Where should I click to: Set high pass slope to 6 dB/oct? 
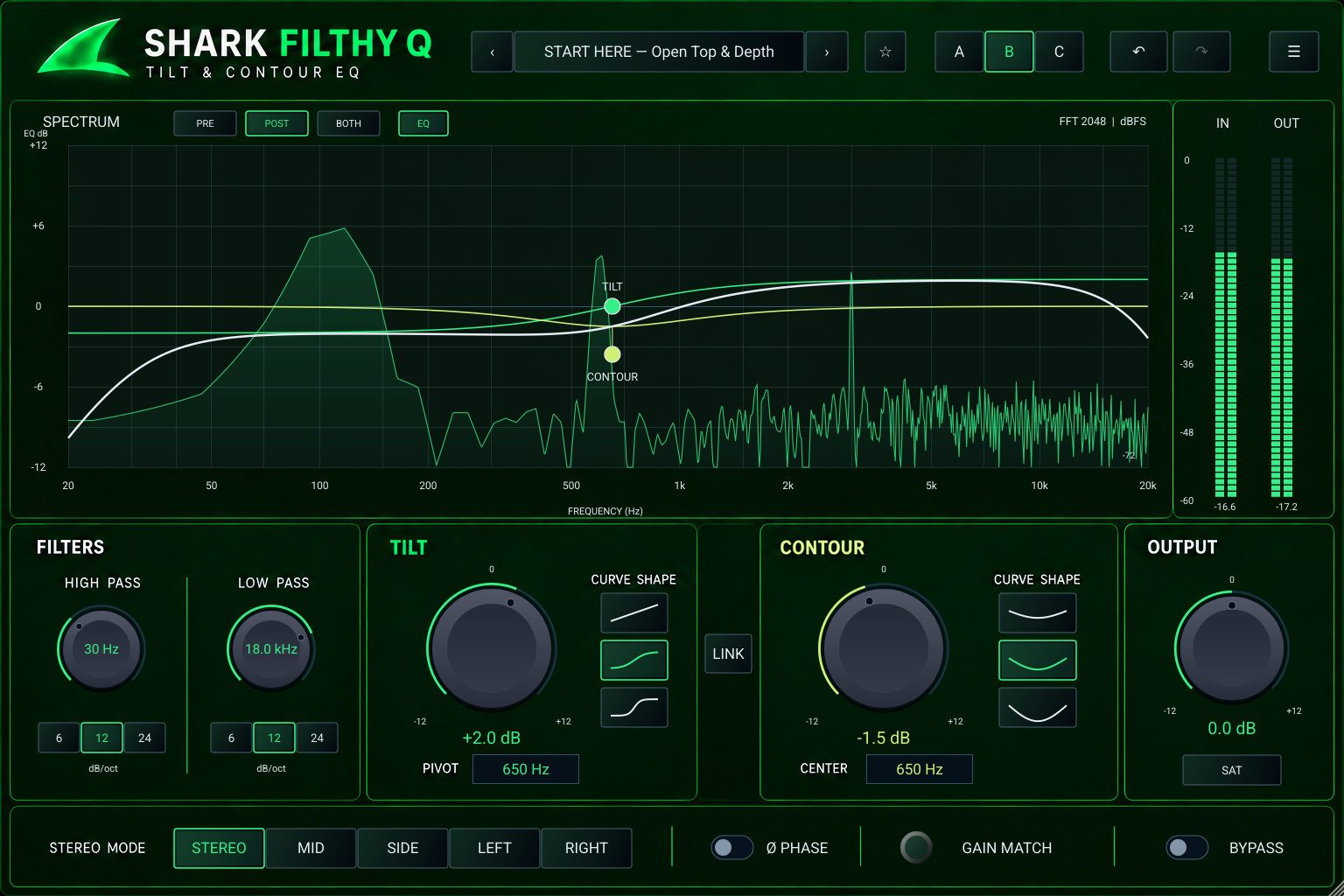coord(59,738)
